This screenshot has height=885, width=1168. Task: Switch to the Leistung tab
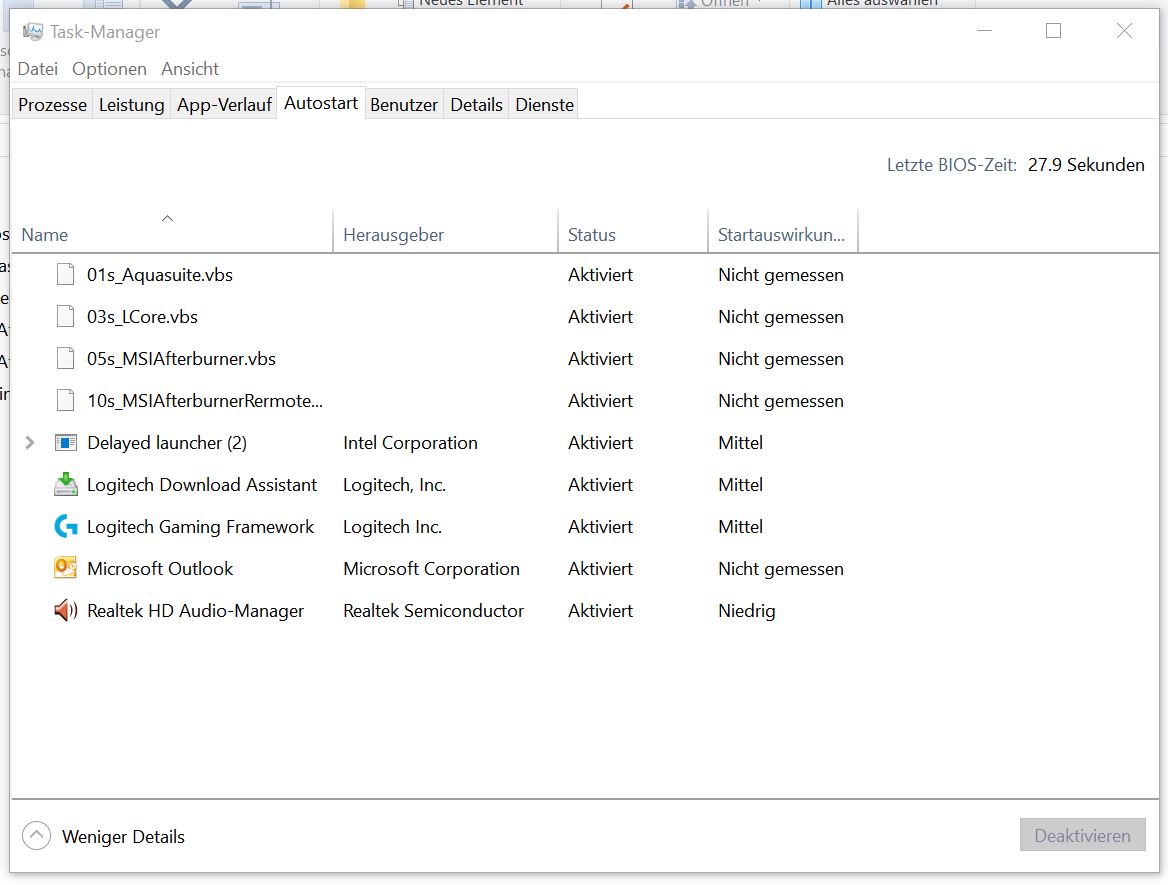tap(131, 104)
